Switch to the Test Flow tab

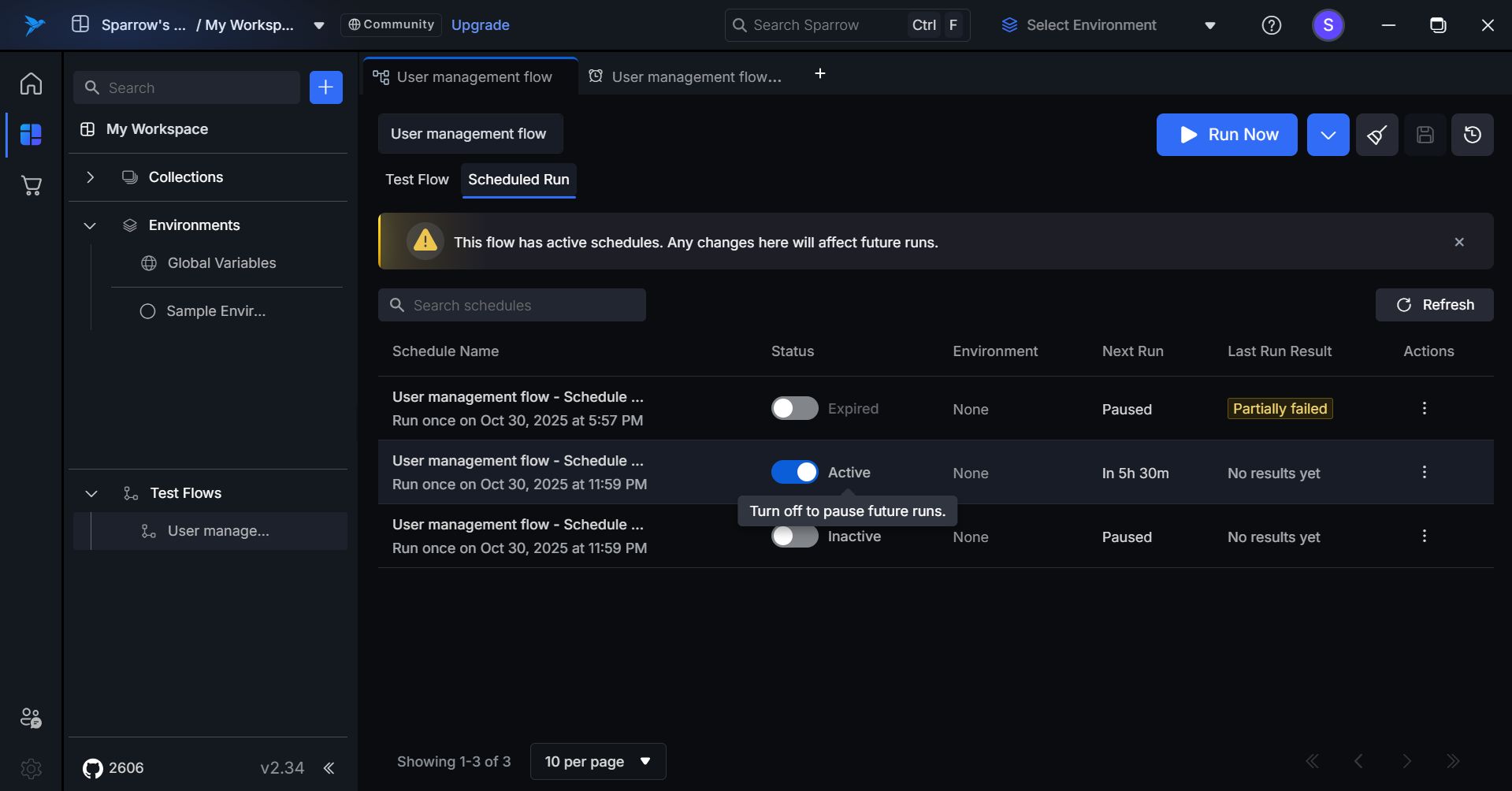pos(417,180)
